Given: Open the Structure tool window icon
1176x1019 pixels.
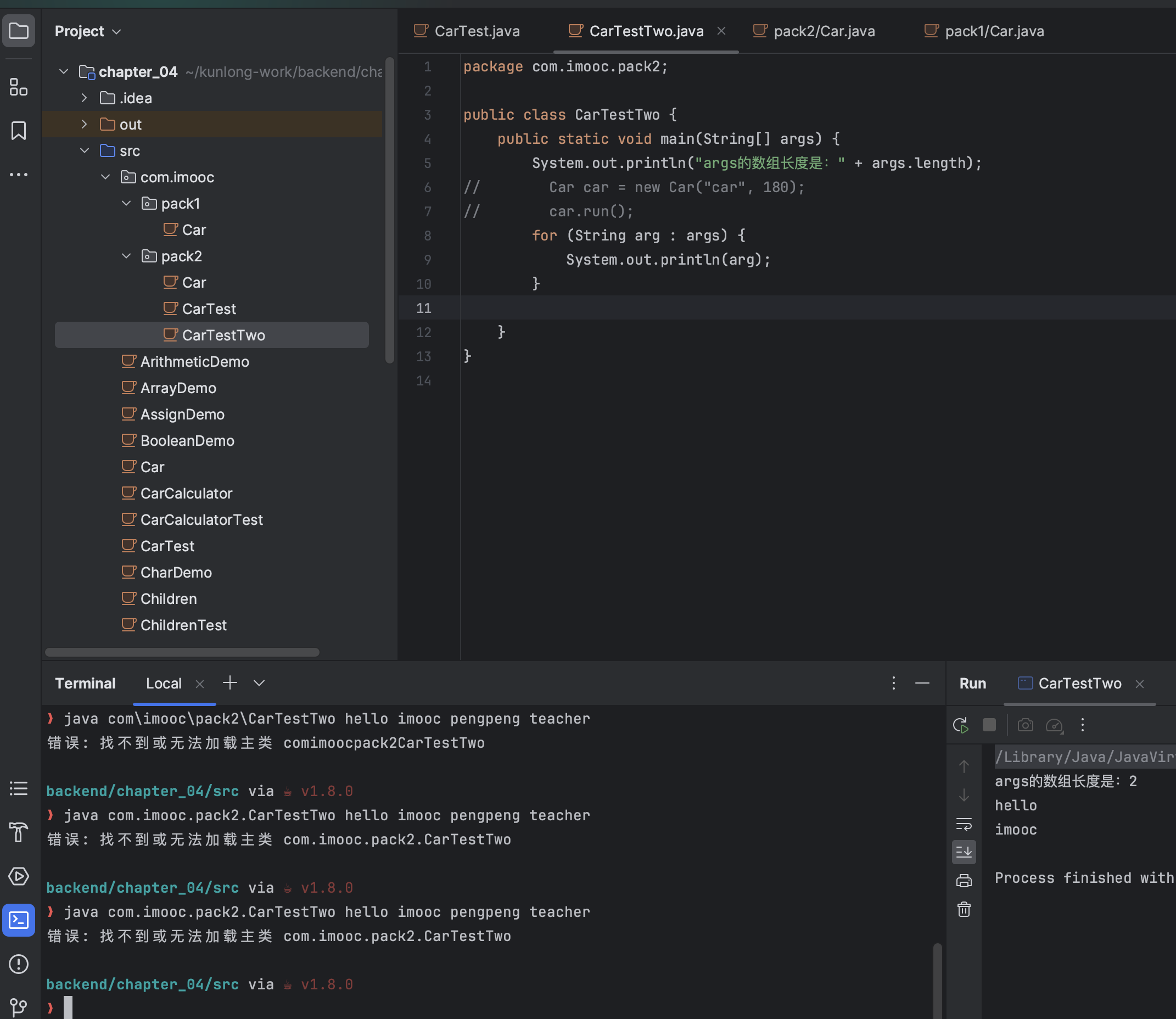Looking at the screenshot, I should point(19,87).
